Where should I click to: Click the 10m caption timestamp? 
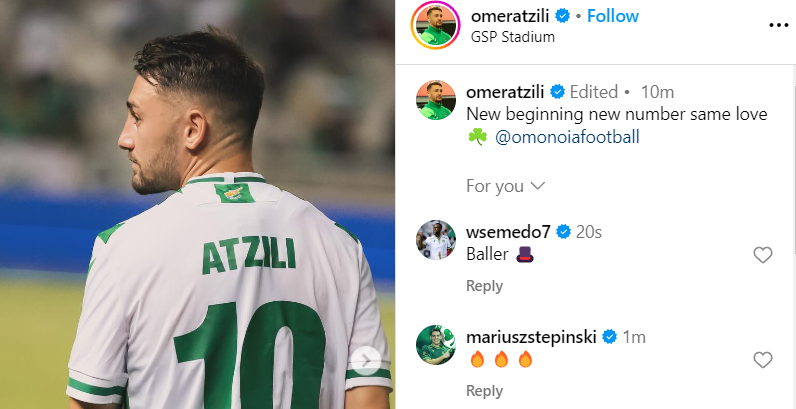(x=657, y=92)
